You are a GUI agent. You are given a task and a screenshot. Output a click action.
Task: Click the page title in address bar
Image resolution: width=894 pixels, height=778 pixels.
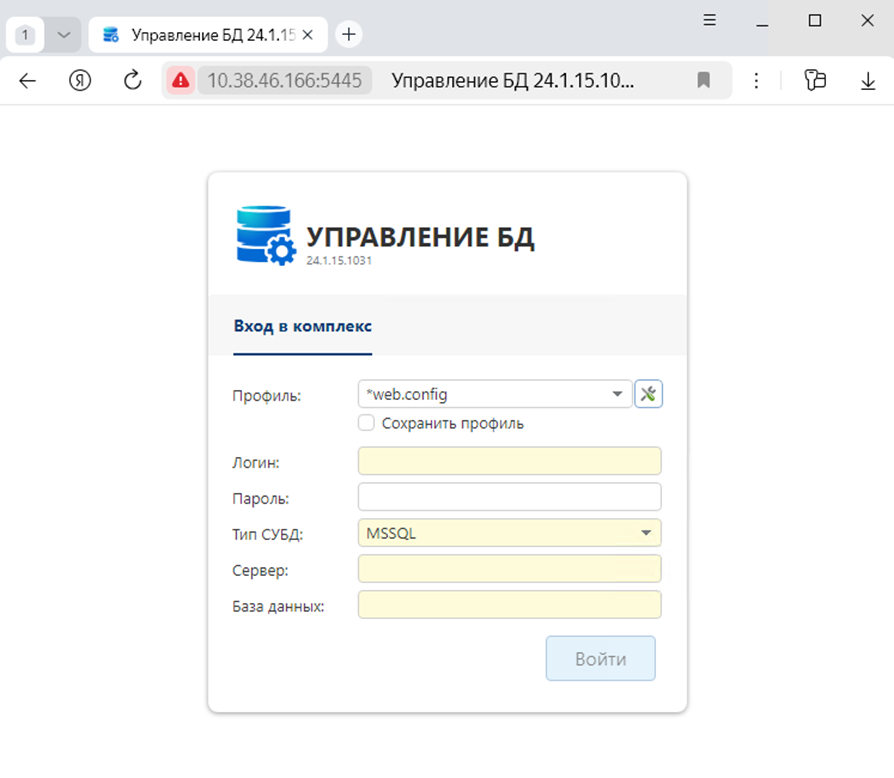[x=513, y=80]
